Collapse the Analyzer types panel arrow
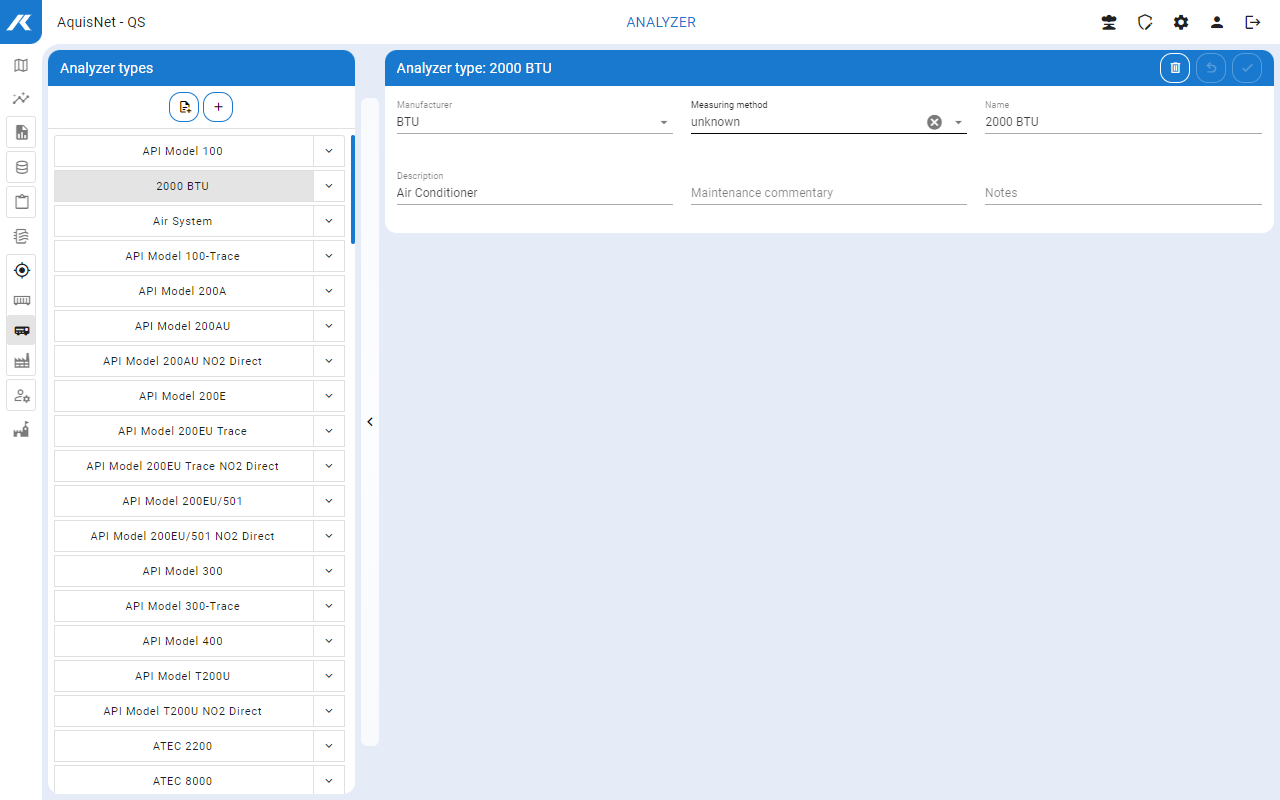Viewport: 1280px width, 800px height. click(370, 422)
